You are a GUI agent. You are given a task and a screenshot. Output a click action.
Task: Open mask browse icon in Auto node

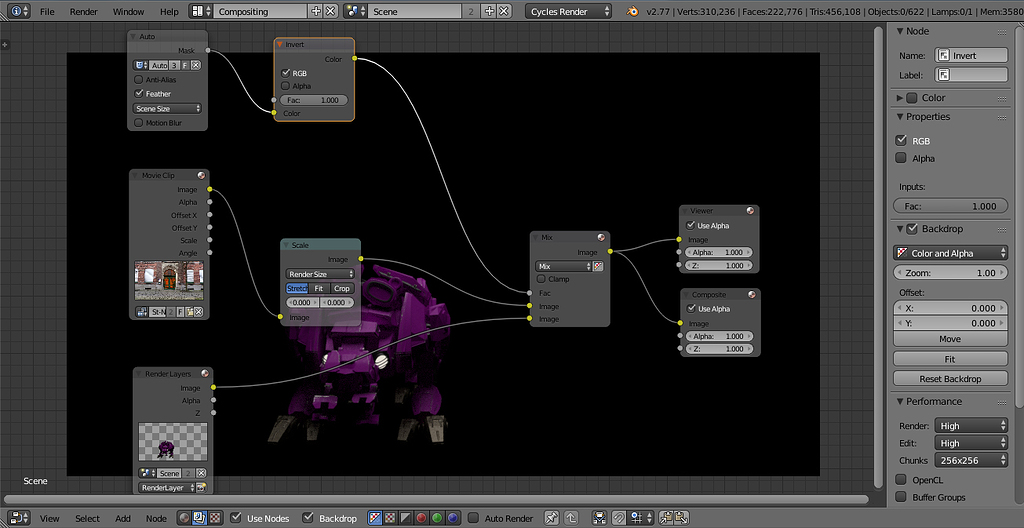pyautogui.click(x=140, y=65)
